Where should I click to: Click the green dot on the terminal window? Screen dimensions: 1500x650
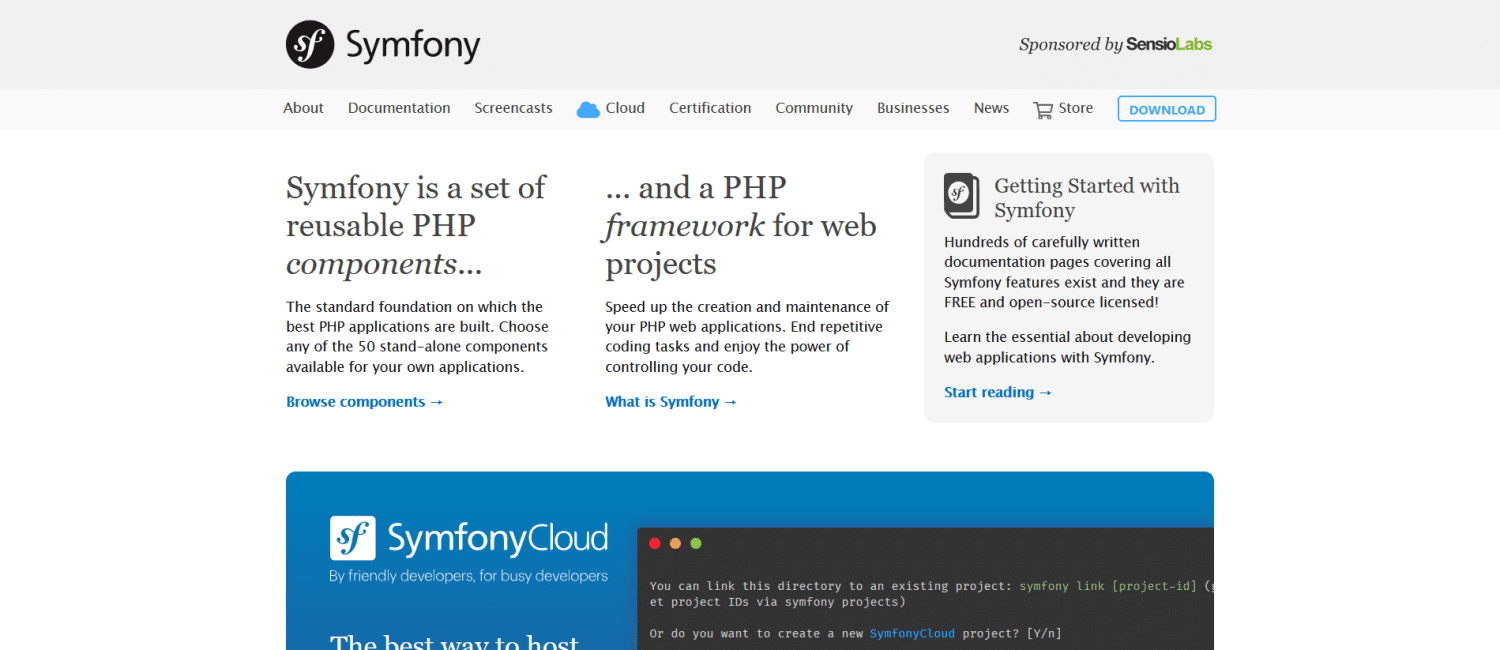point(695,543)
